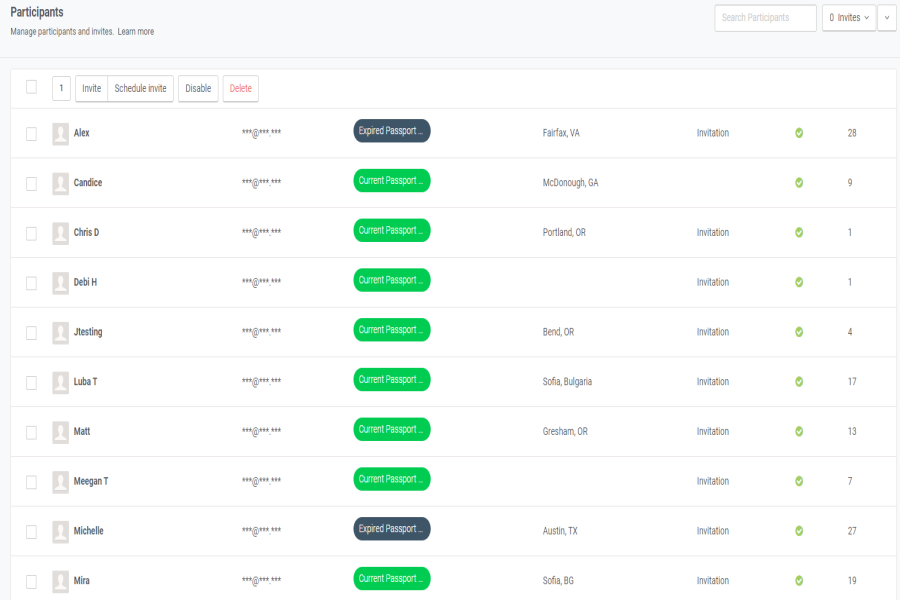Click the location Bend, OR

(558, 332)
